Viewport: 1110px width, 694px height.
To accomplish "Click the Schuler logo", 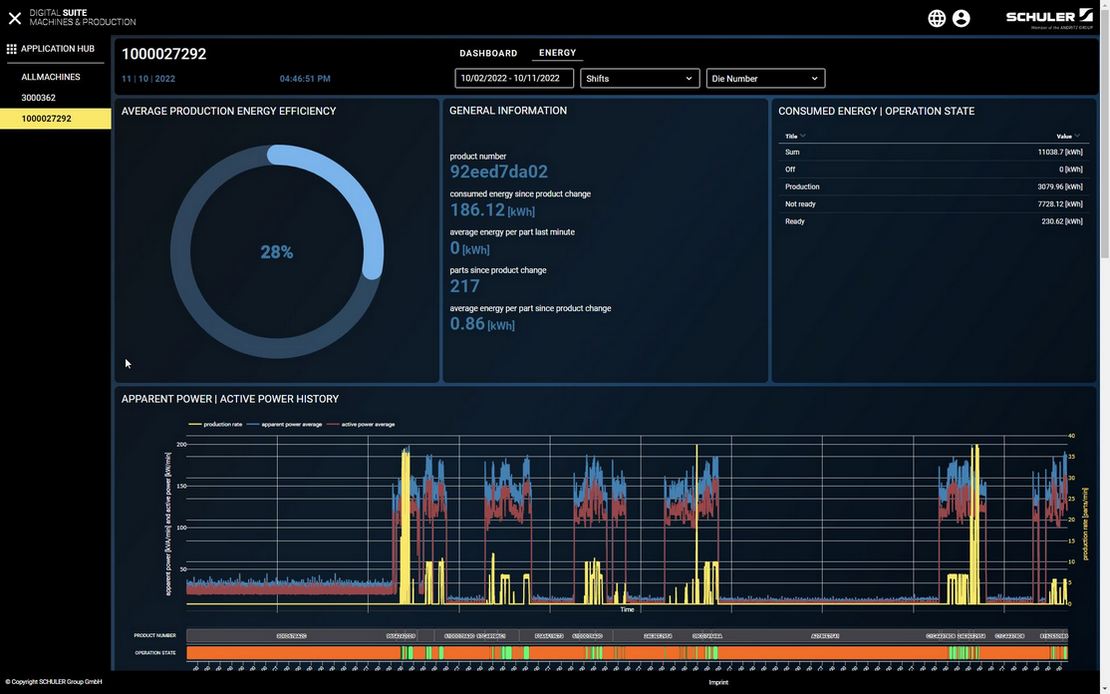I will pyautogui.click(x=1049, y=18).
